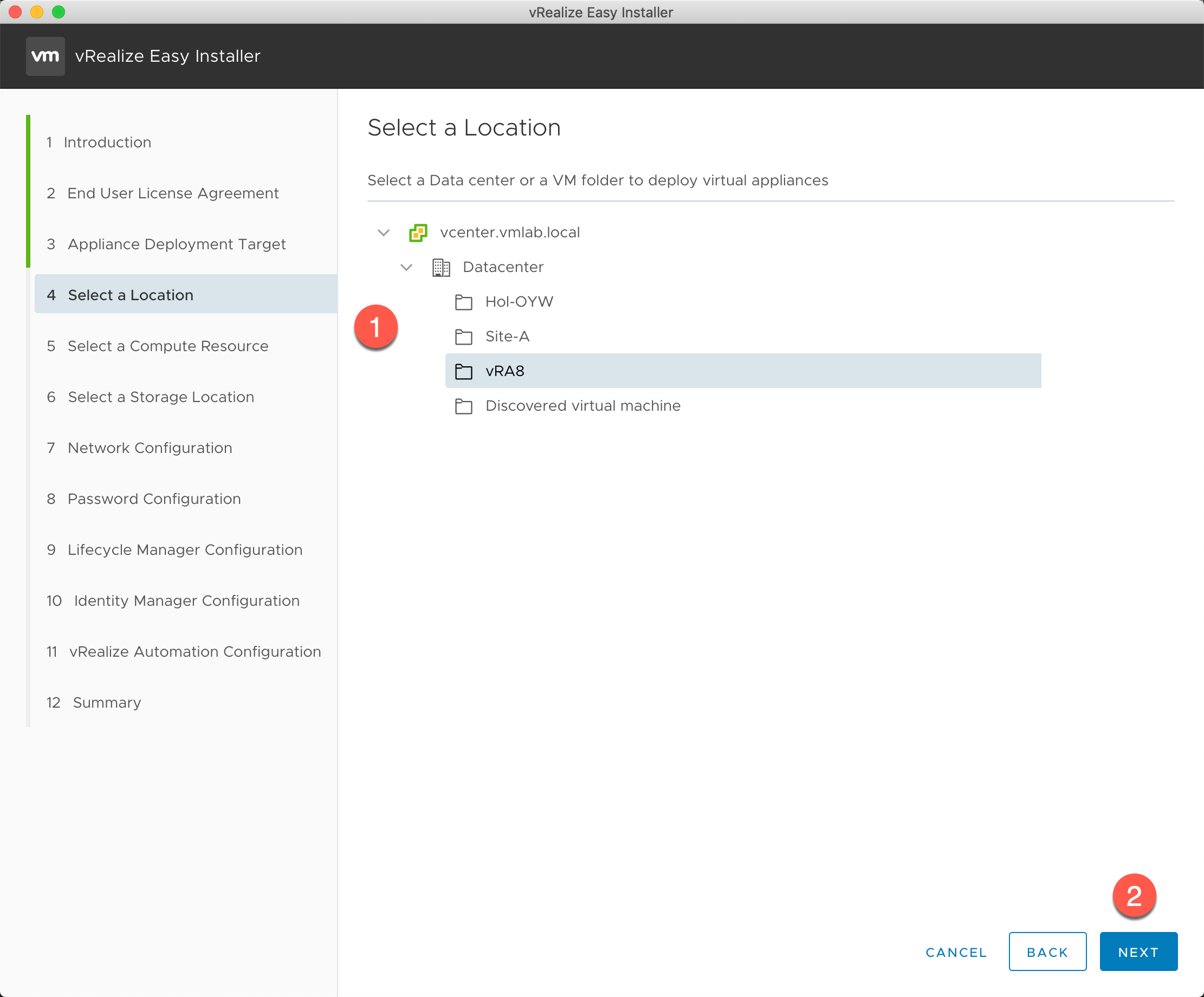This screenshot has width=1204, height=997.
Task: Click the VMware vm logo icon
Action: [46, 56]
